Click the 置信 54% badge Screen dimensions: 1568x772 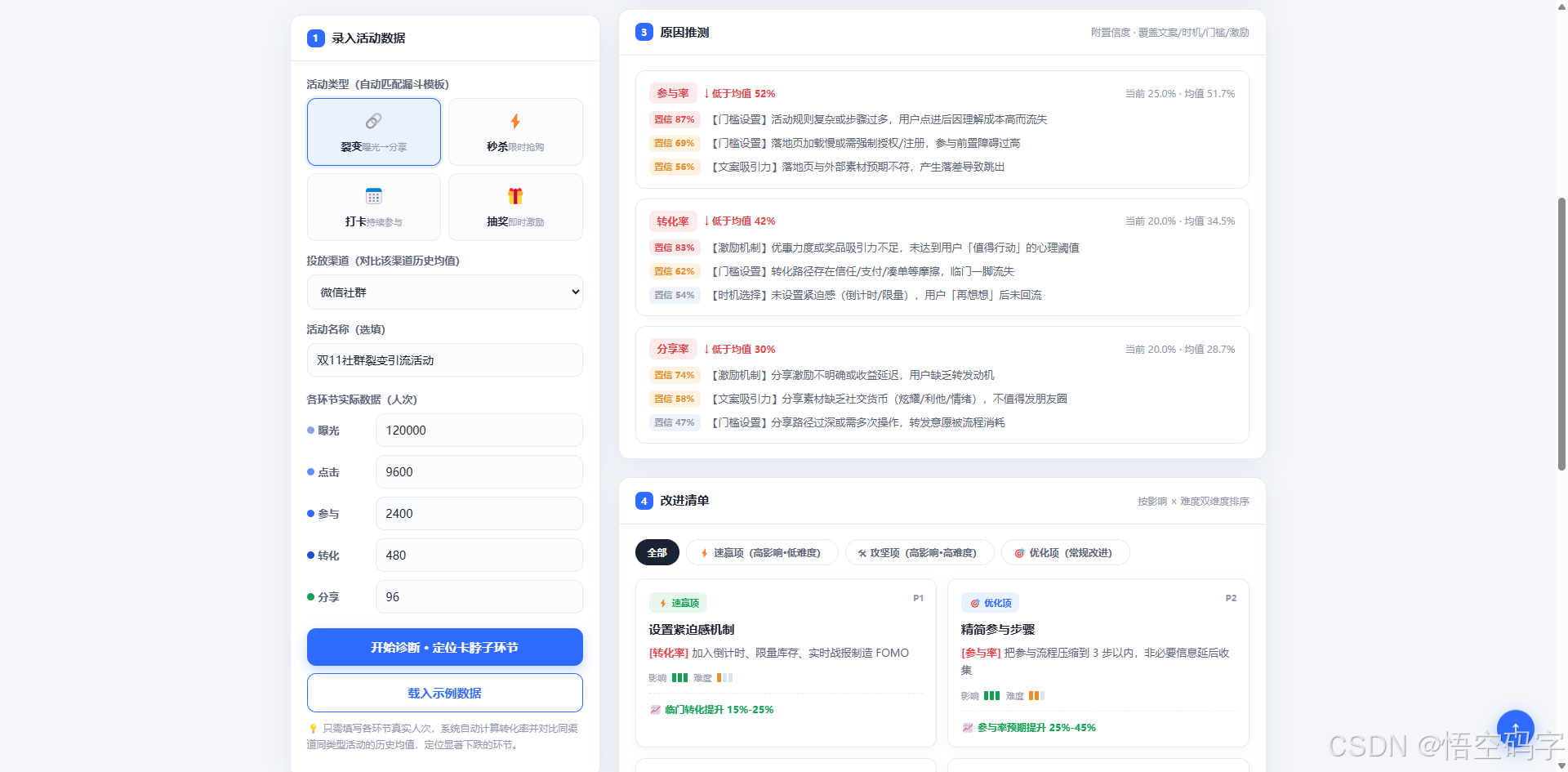[675, 295]
